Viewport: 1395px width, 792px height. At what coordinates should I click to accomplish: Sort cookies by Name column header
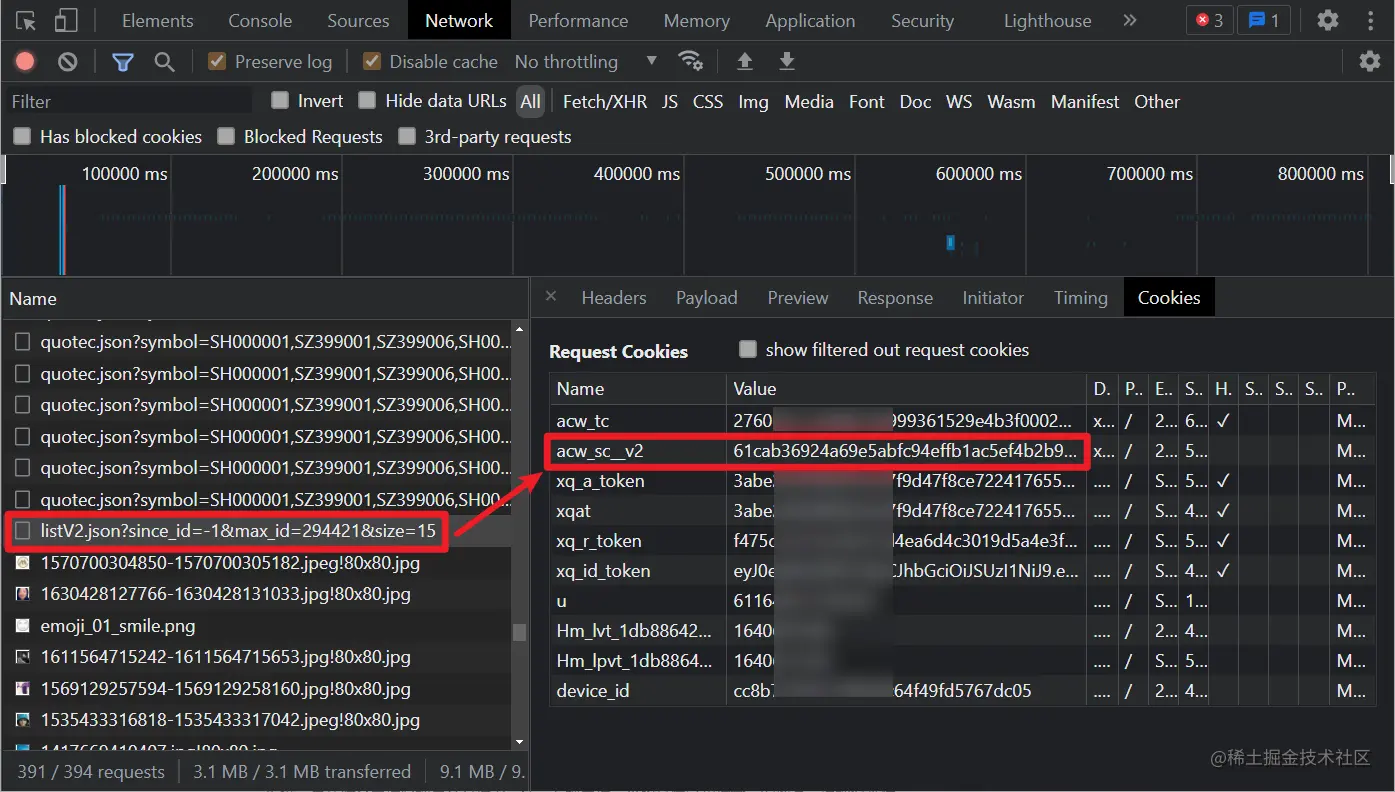[637, 389]
